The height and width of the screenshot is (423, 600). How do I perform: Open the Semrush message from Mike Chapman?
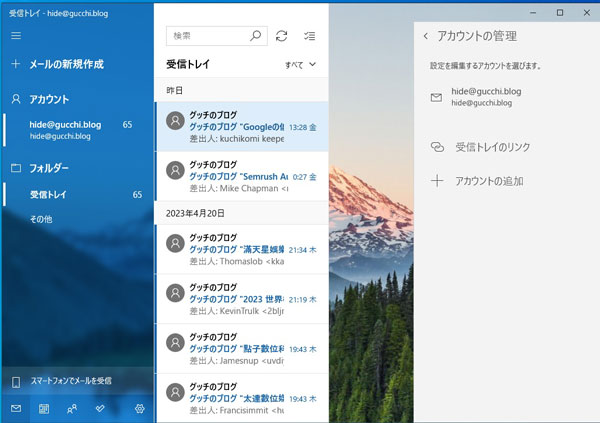point(242,176)
